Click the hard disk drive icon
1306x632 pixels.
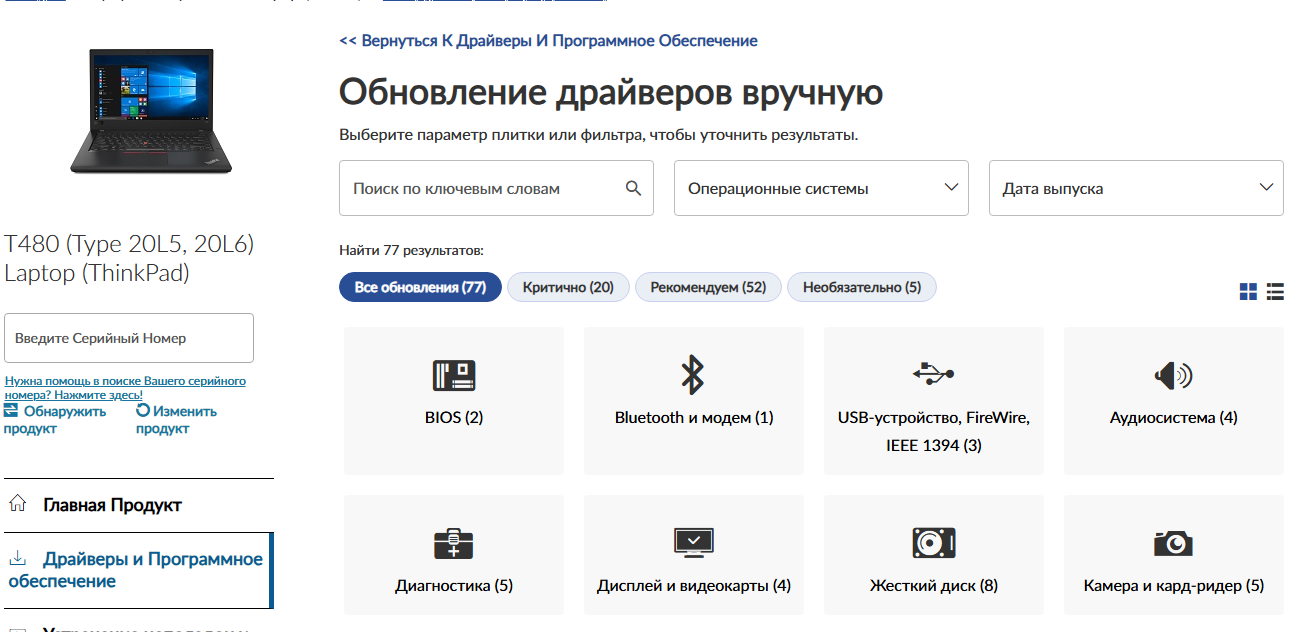pyautogui.click(x=934, y=543)
